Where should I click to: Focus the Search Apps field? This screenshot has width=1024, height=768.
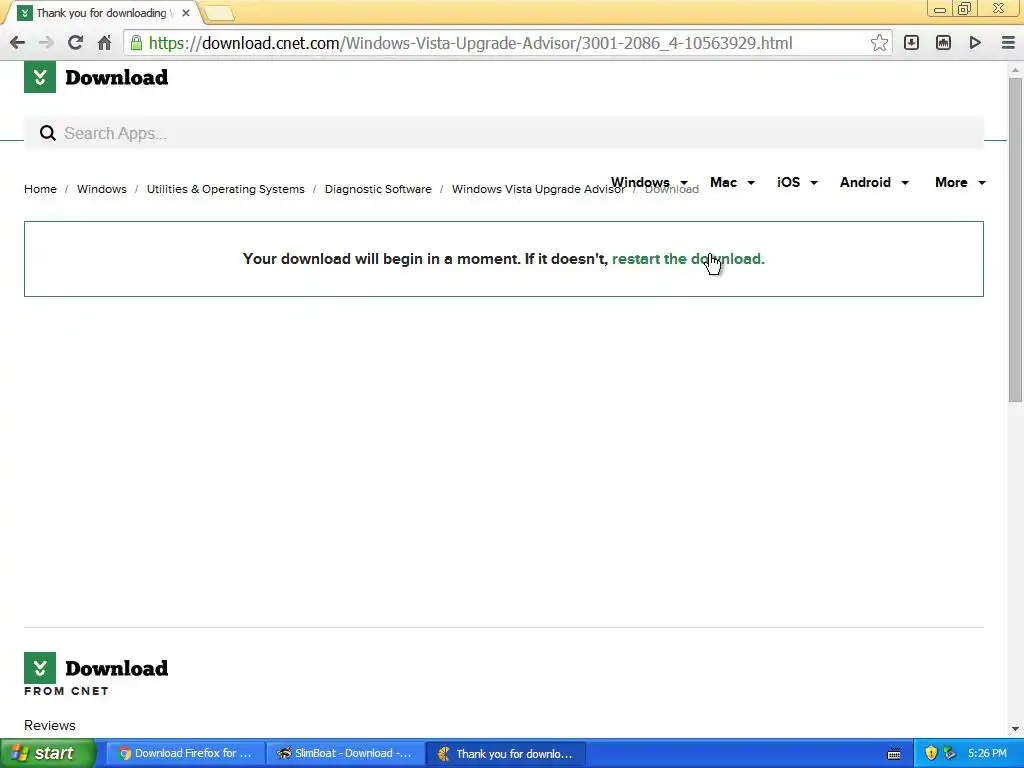coord(504,133)
